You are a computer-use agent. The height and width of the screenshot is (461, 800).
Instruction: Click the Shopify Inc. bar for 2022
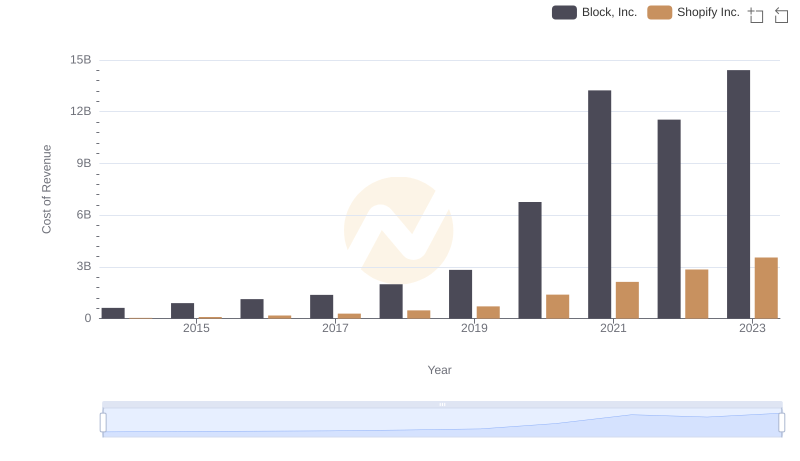pyautogui.click(x=697, y=294)
